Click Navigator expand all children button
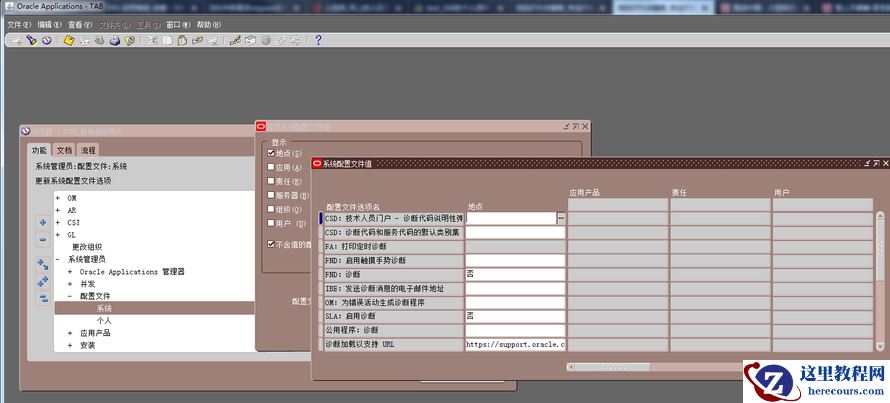 (43, 265)
